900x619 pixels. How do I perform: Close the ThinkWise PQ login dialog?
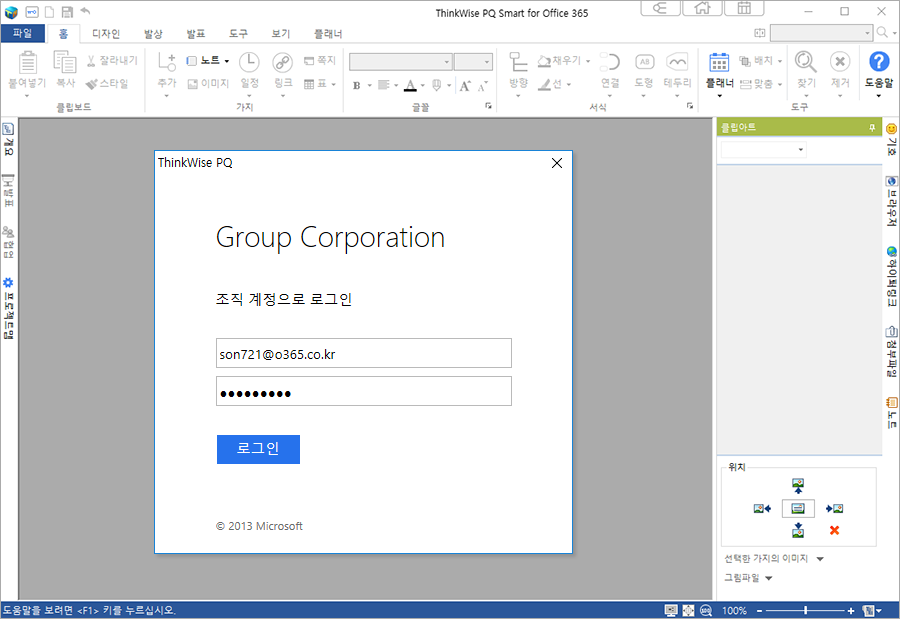557,163
